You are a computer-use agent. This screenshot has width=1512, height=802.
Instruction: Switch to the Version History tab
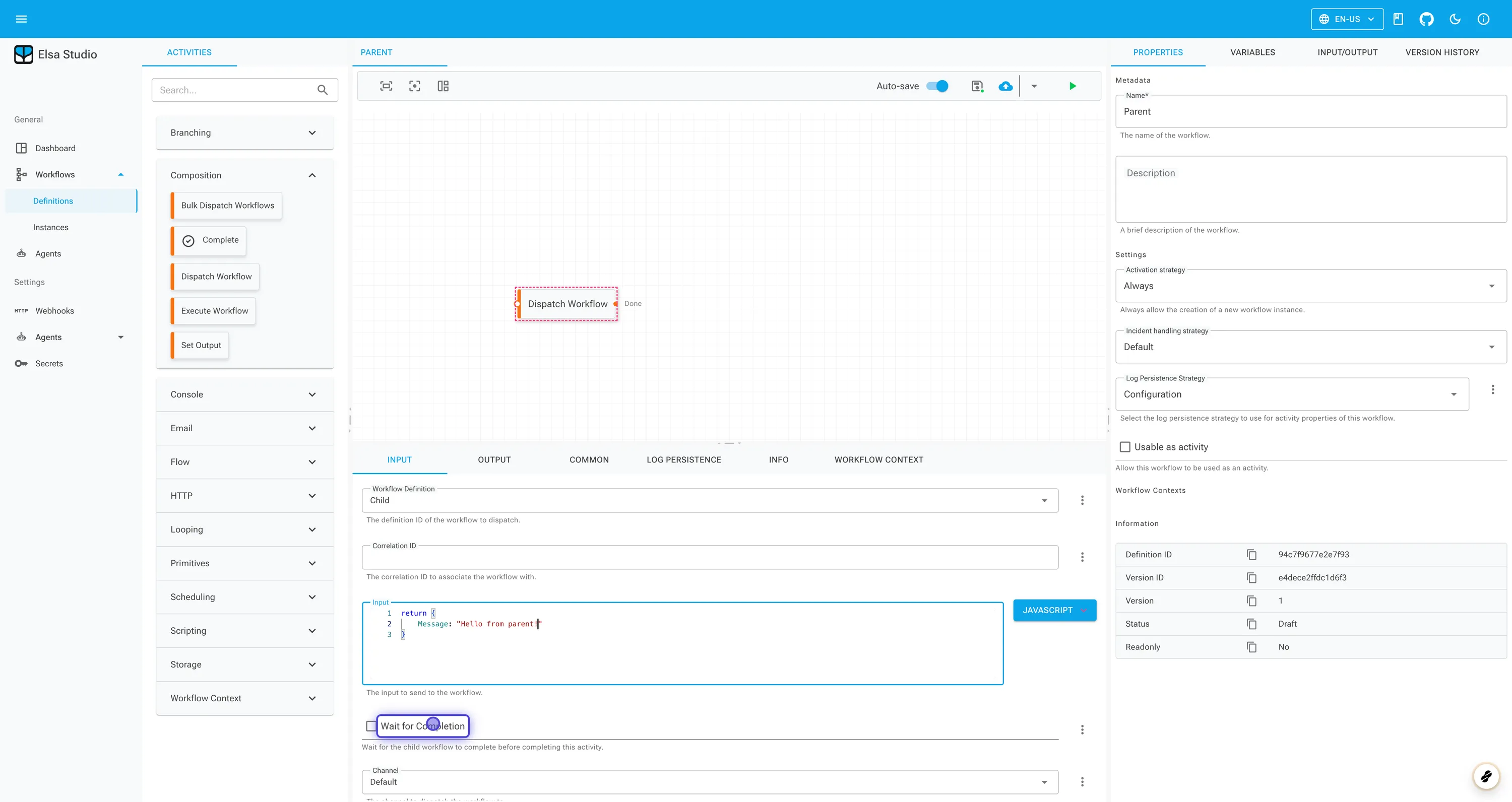(1441, 52)
